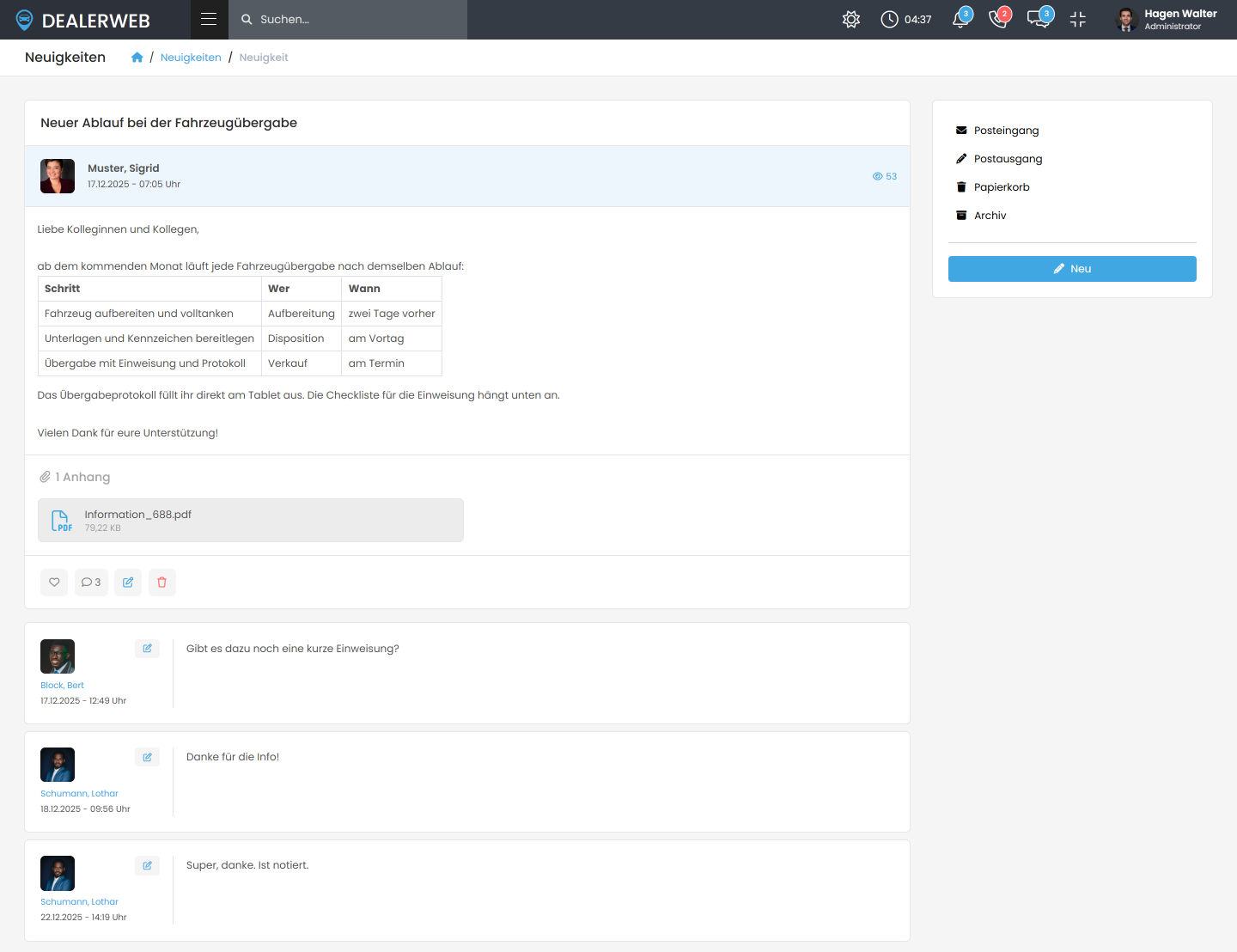Open the settings gear icon
The height and width of the screenshot is (952, 1237).
click(851, 19)
